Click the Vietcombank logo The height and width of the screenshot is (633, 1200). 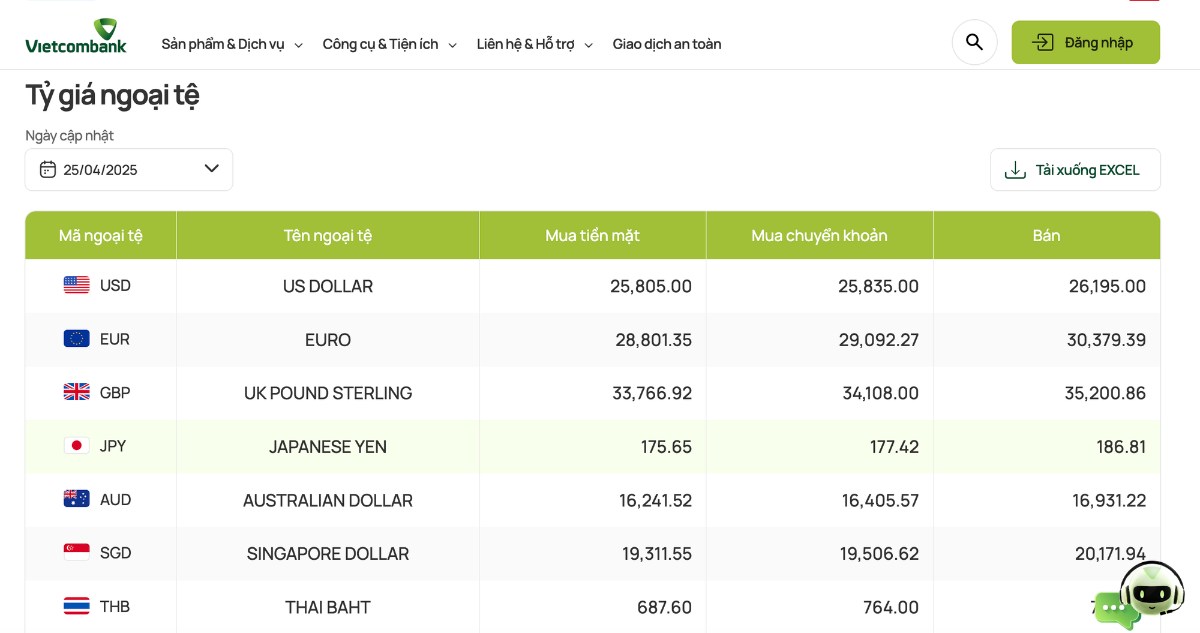[76, 36]
